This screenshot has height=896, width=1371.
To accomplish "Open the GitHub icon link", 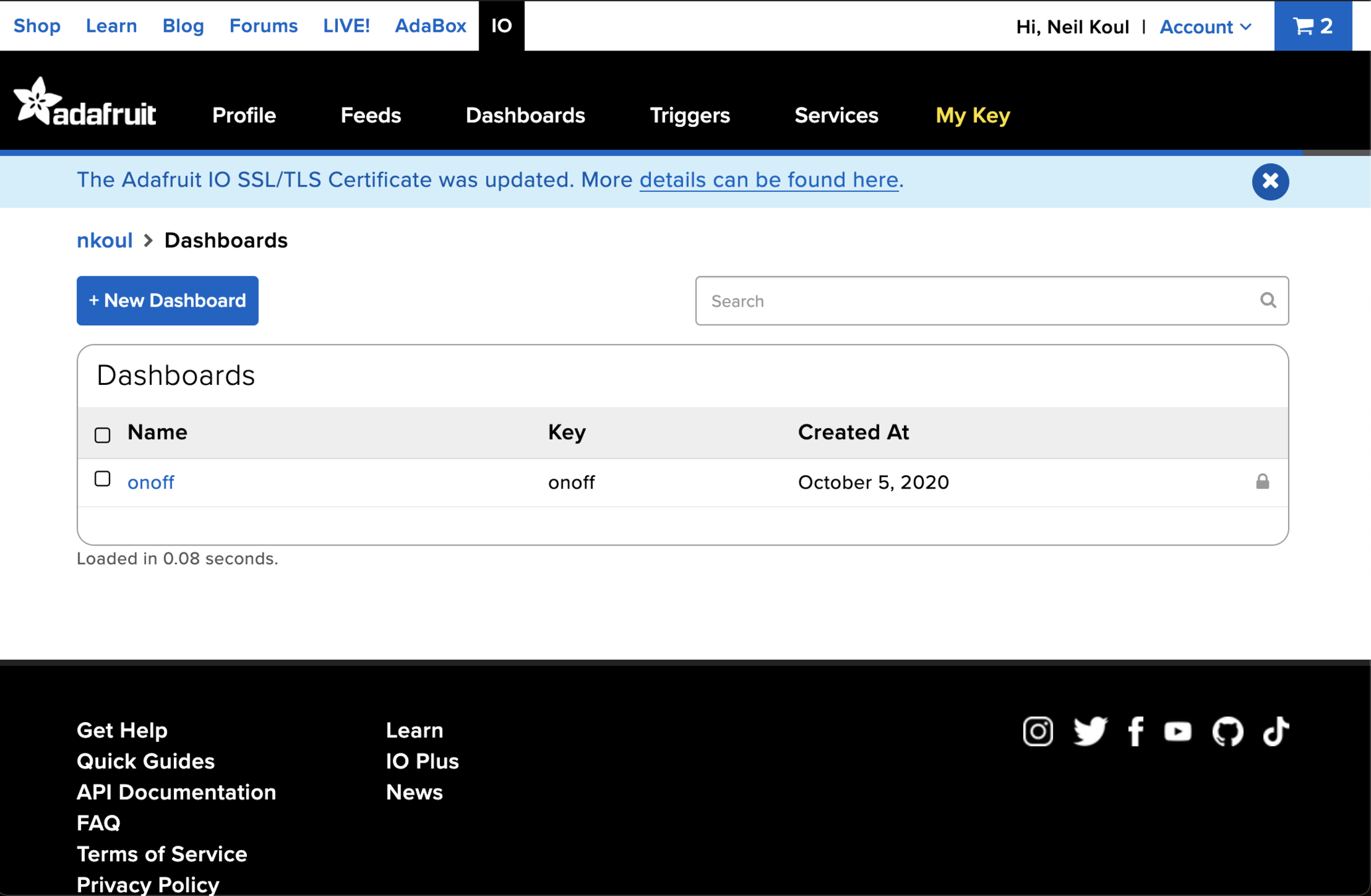I will (1227, 731).
